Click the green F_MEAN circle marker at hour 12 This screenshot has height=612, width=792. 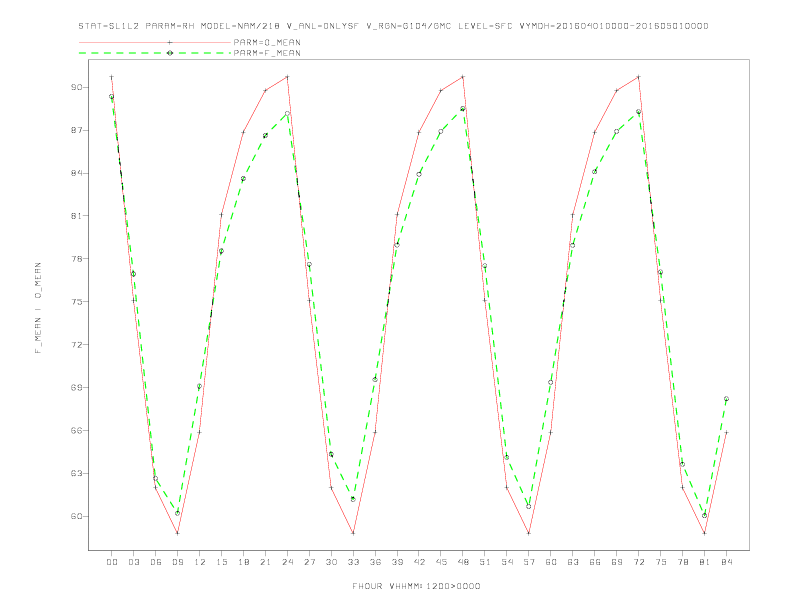pos(200,386)
